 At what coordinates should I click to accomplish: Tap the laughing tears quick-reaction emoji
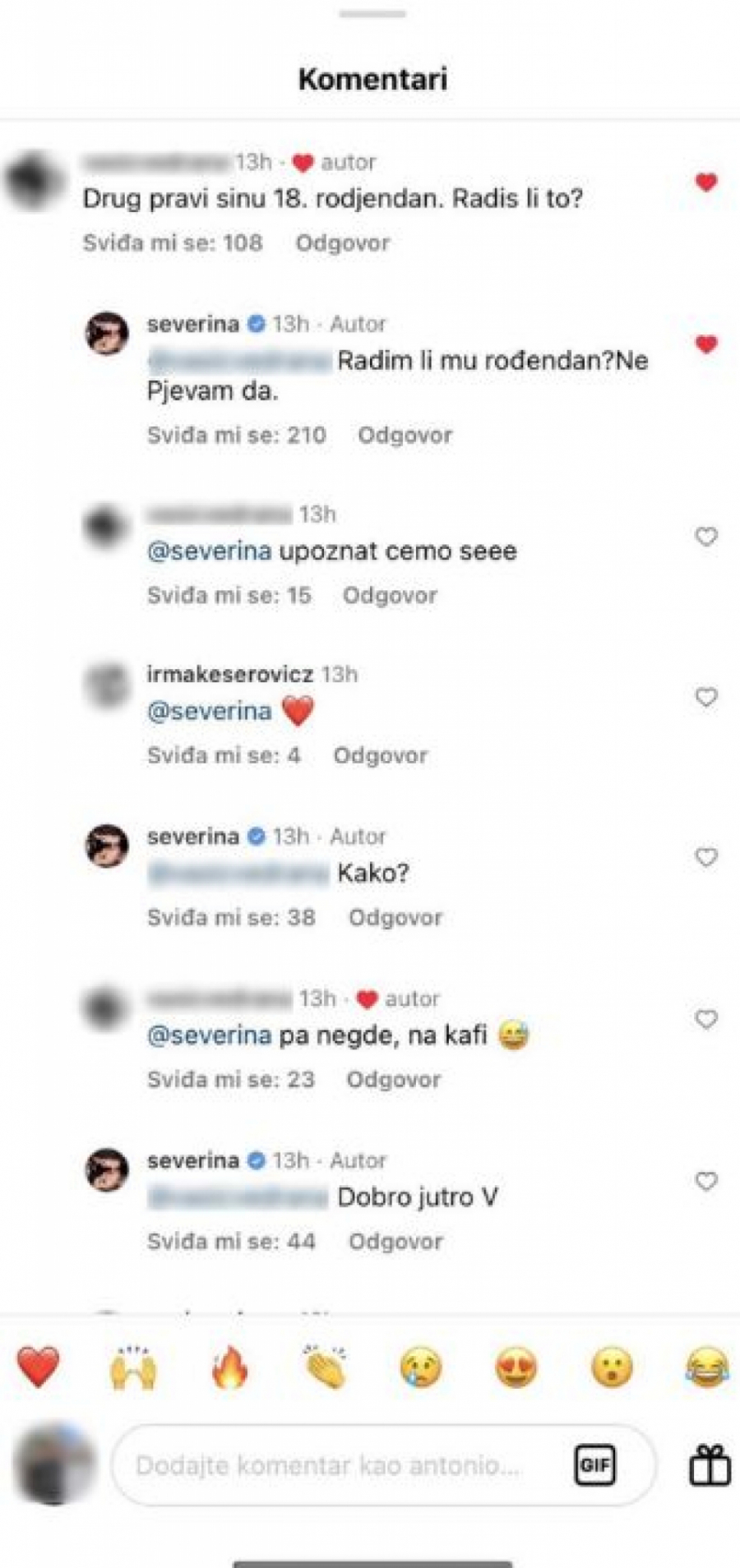tap(708, 1367)
